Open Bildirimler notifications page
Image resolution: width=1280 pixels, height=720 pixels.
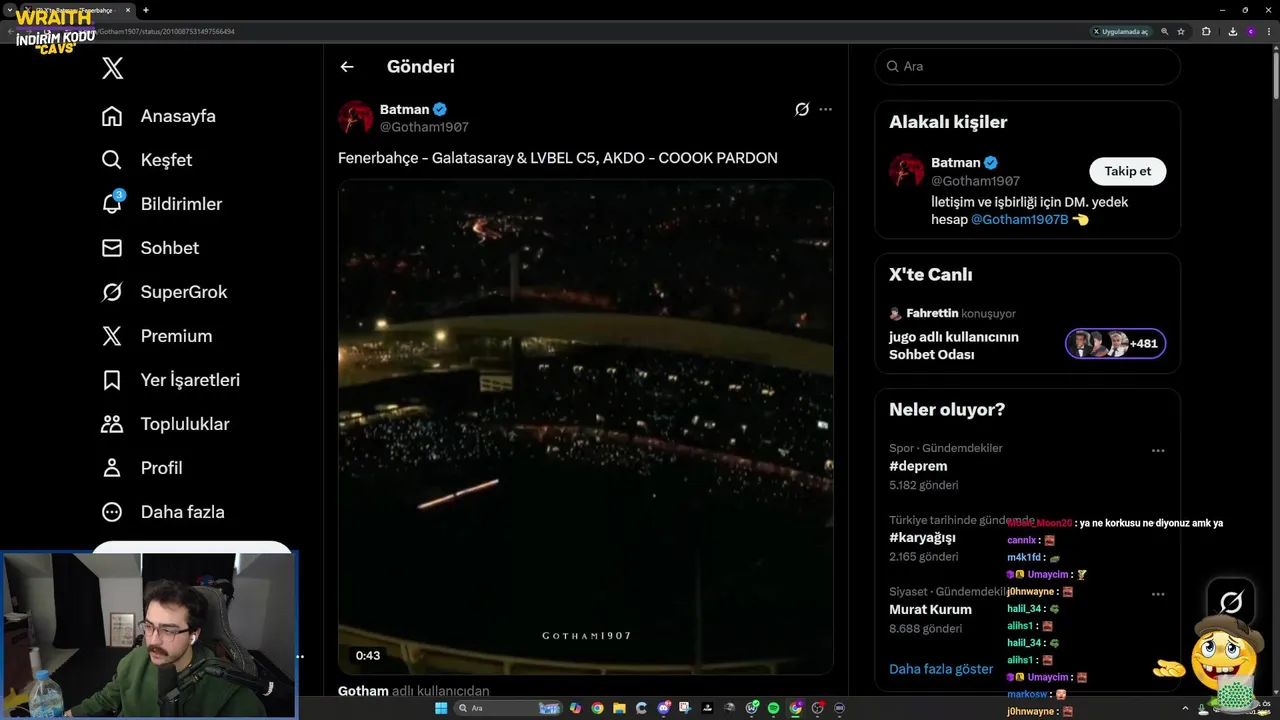tap(162, 204)
